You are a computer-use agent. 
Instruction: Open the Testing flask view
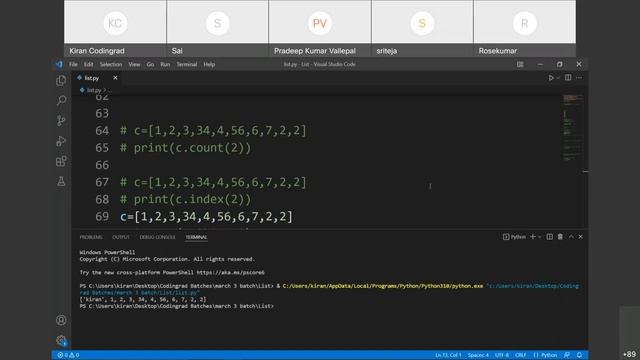(61, 181)
